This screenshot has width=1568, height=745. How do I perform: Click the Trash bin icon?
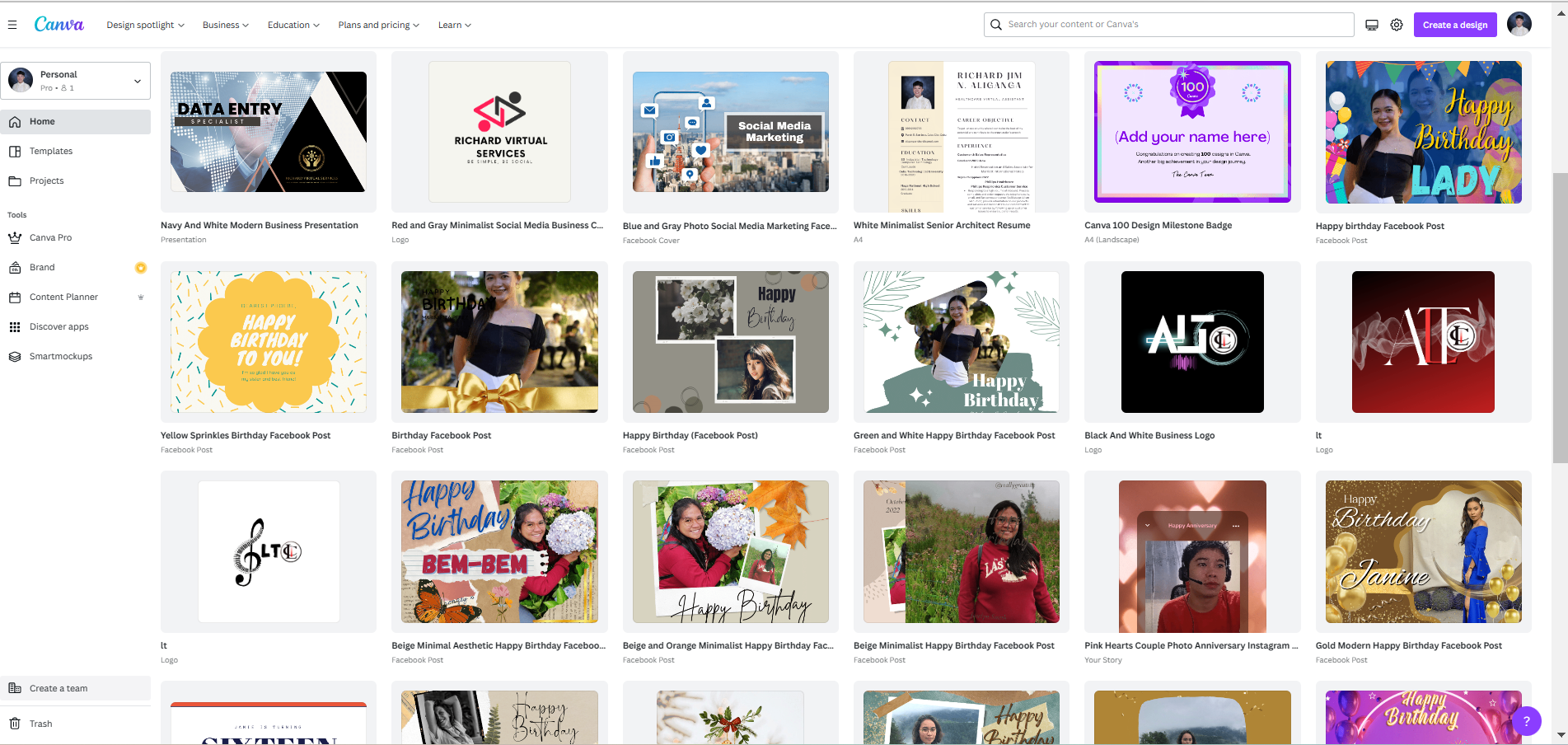click(15, 724)
